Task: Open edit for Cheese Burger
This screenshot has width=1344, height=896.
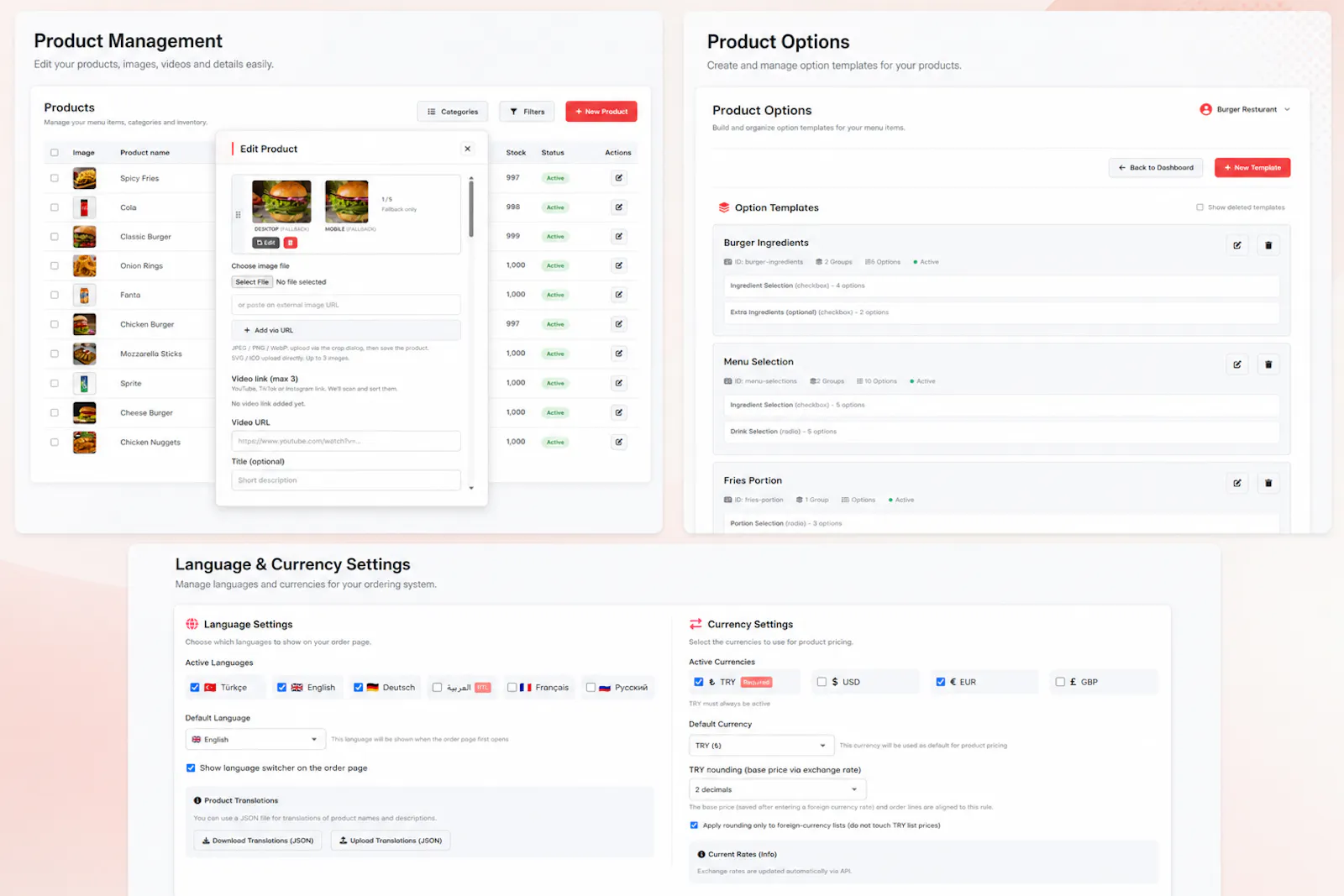Action: point(619,412)
